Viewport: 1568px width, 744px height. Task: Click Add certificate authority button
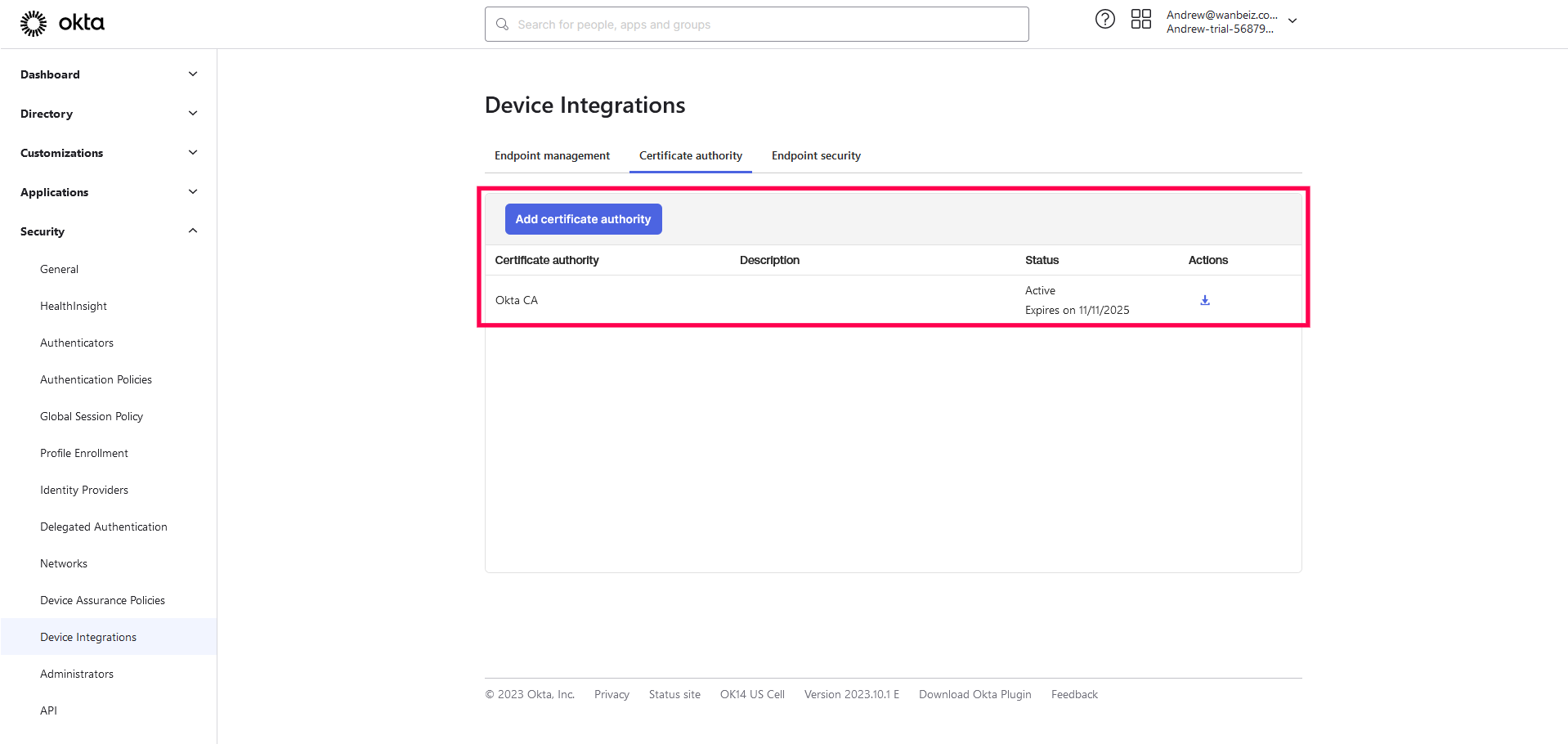coord(583,219)
